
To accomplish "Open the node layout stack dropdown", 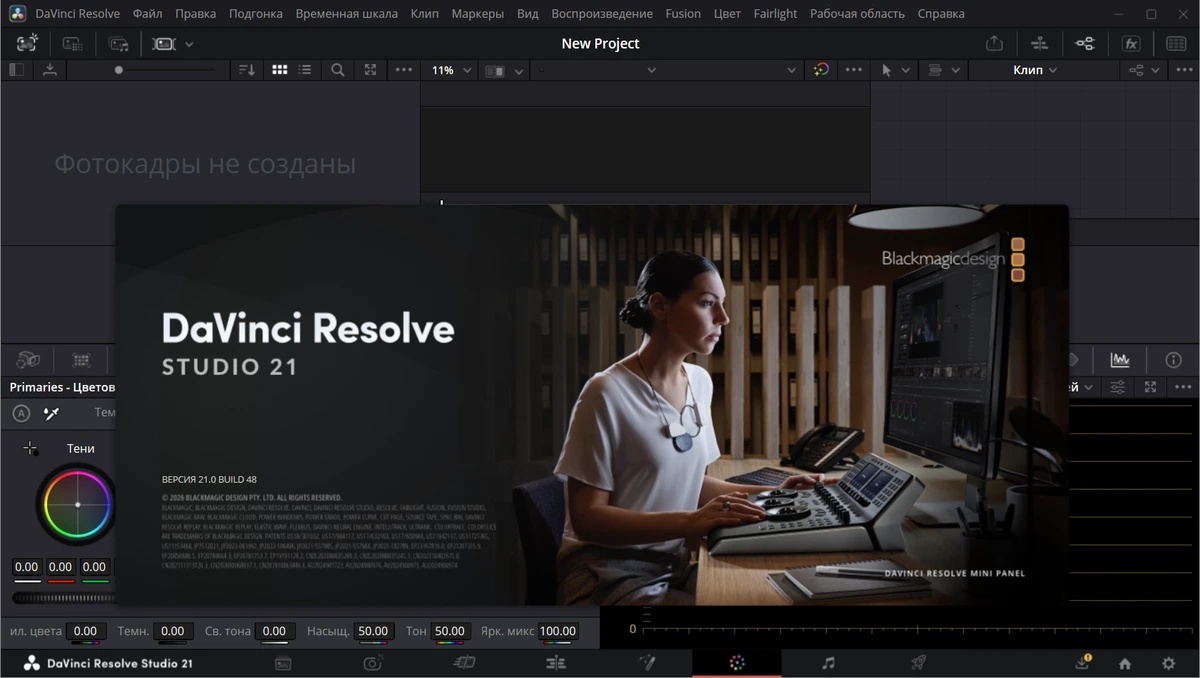I will [944, 70].
